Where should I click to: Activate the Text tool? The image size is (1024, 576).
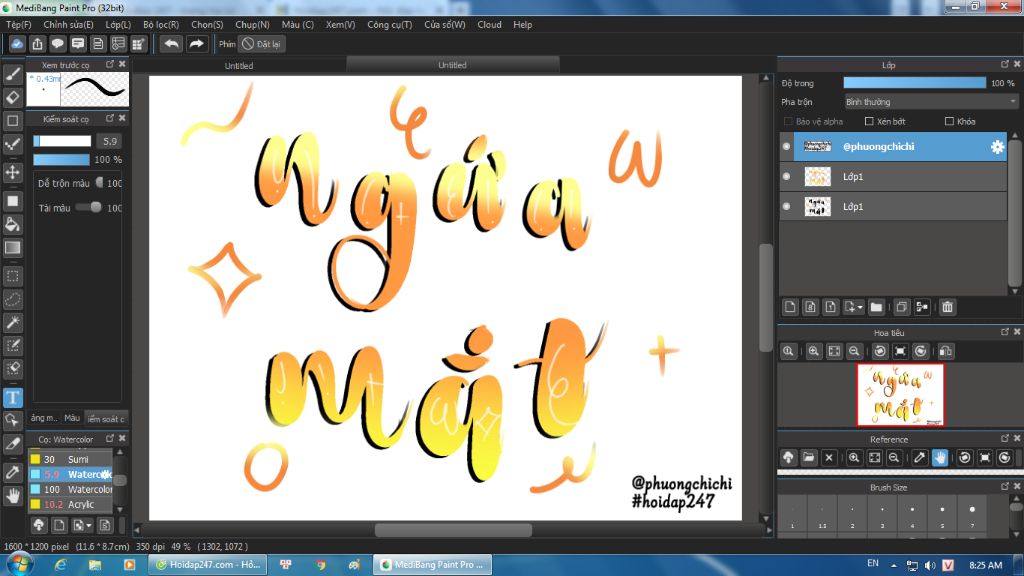(x=12, y=398)
